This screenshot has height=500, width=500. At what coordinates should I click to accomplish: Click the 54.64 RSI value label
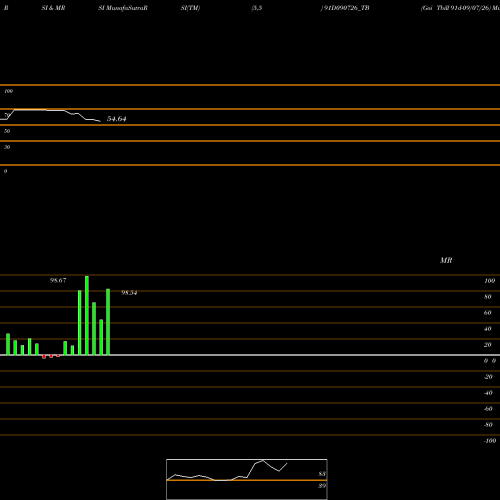point(116,119)
